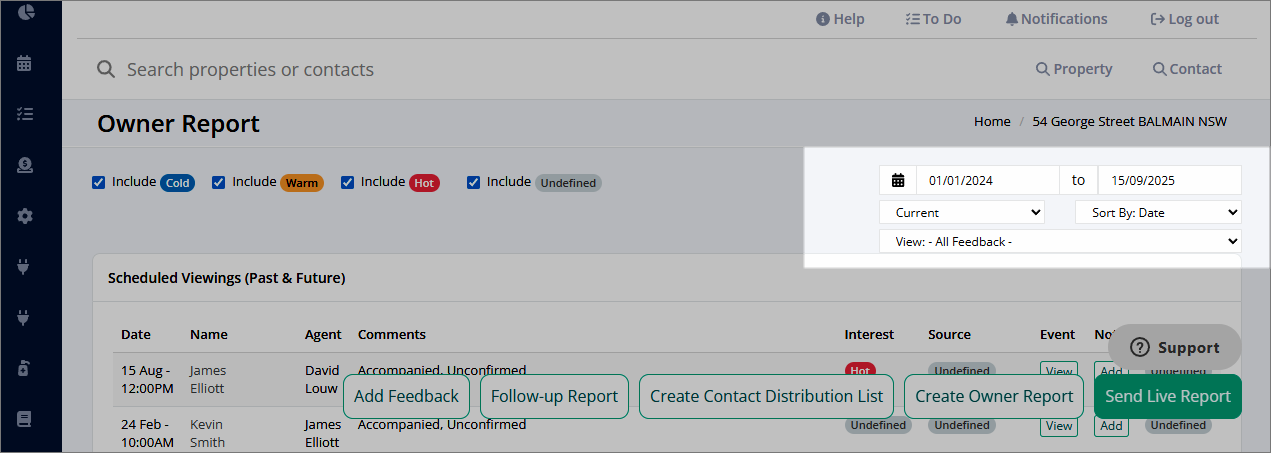
Task: Toggle the Include Undefined checkbox
Action: click(x=473, y=182)
